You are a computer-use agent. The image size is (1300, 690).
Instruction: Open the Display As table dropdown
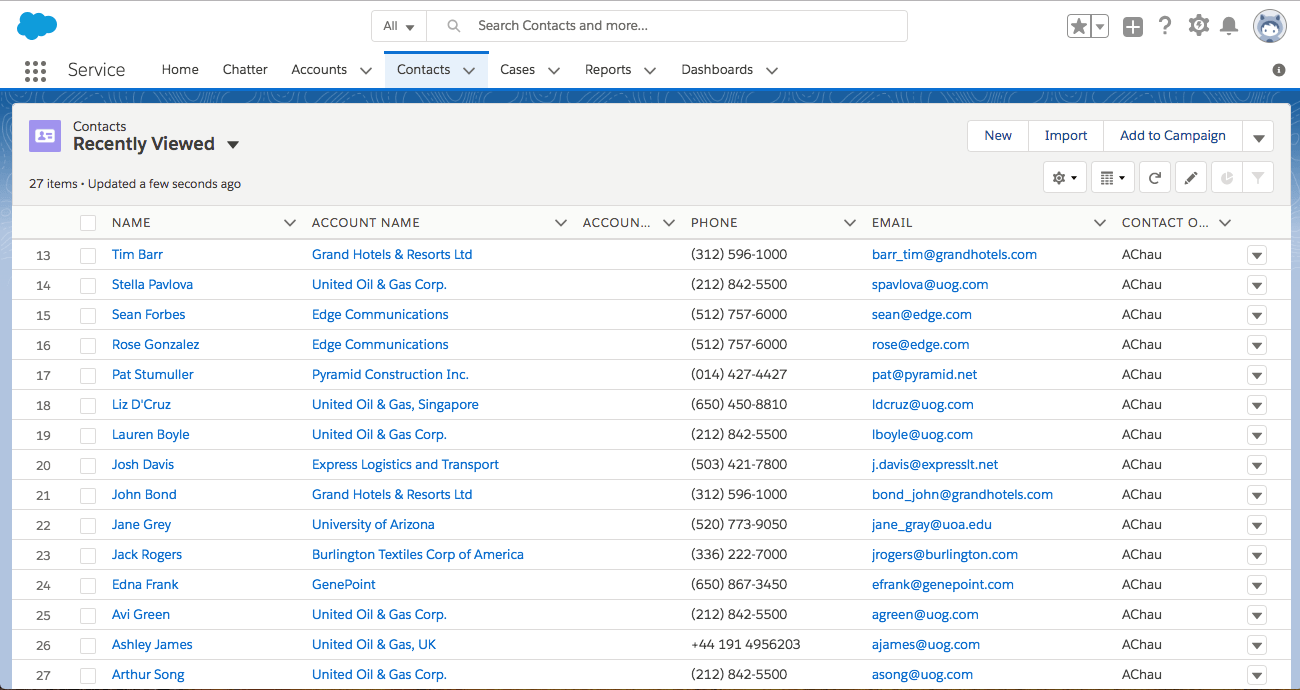click(1112, 178)
